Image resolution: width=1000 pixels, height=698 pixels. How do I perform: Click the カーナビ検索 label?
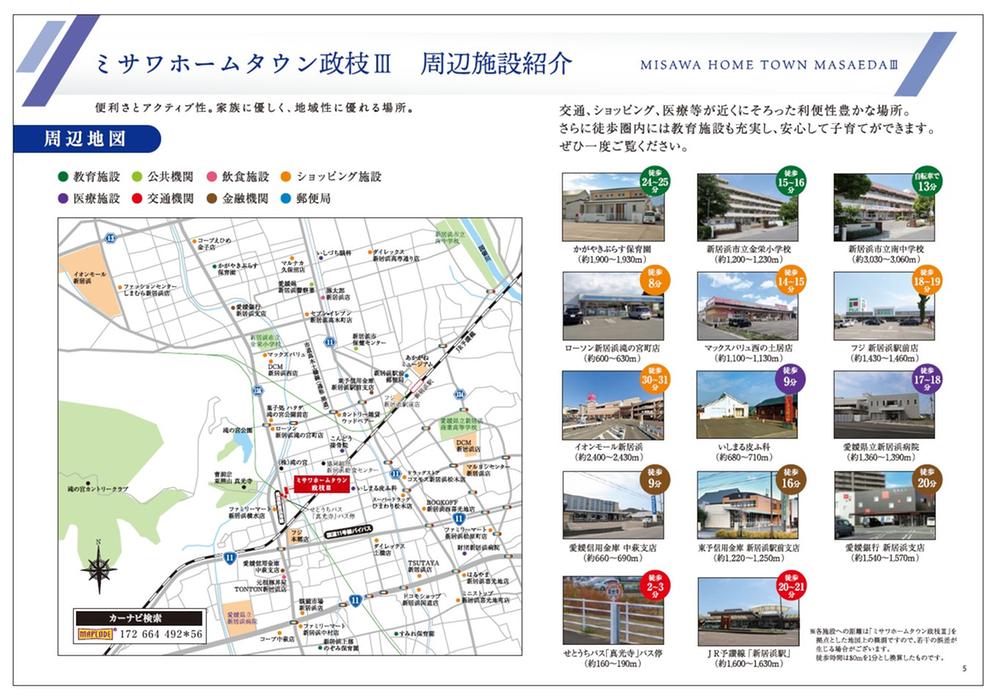click(x=139, y=616)
